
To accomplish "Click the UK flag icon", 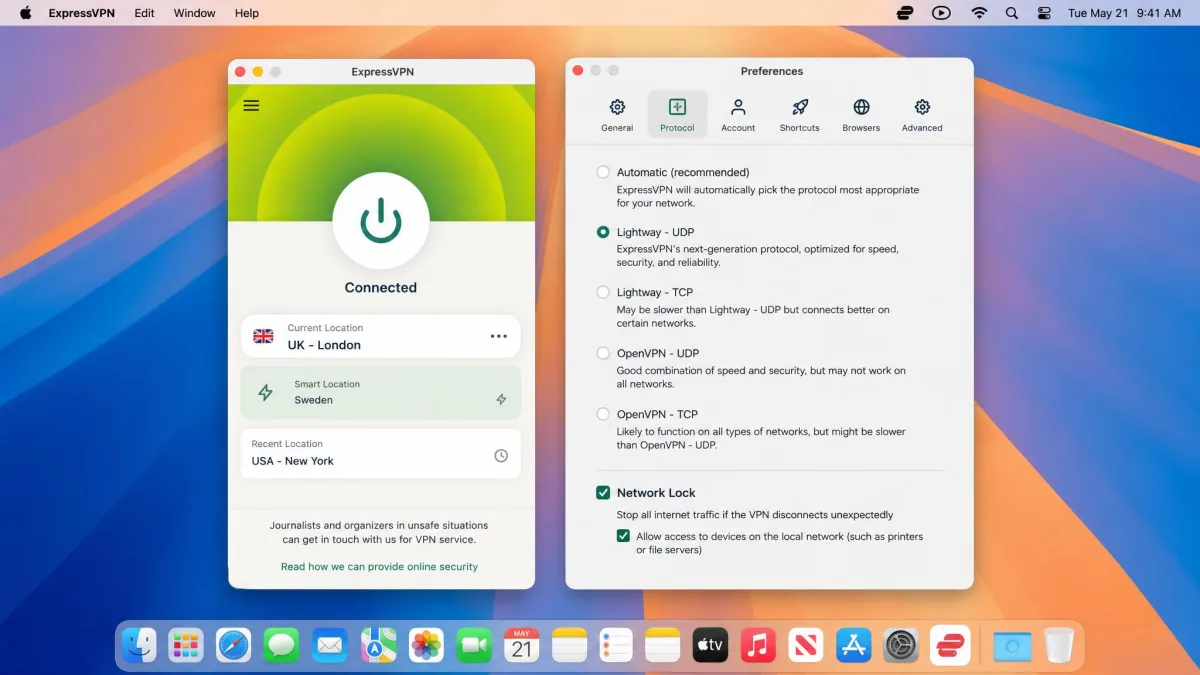I will (x=263, y=336).
